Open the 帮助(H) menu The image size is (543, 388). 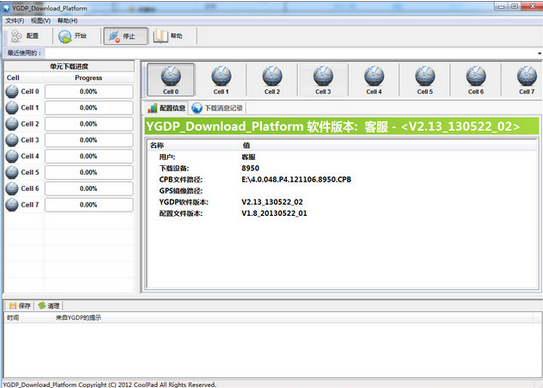pos(68,21)
